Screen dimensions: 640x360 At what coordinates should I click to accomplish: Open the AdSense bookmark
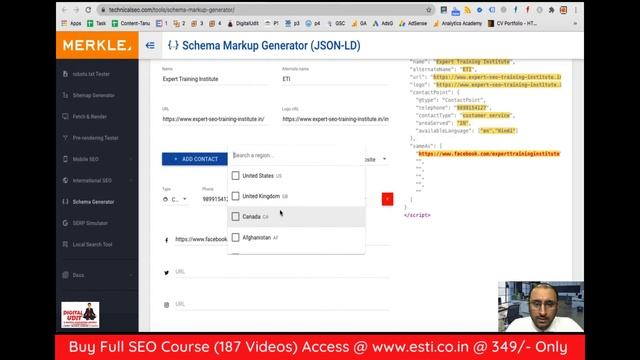(x=413, y=24)
